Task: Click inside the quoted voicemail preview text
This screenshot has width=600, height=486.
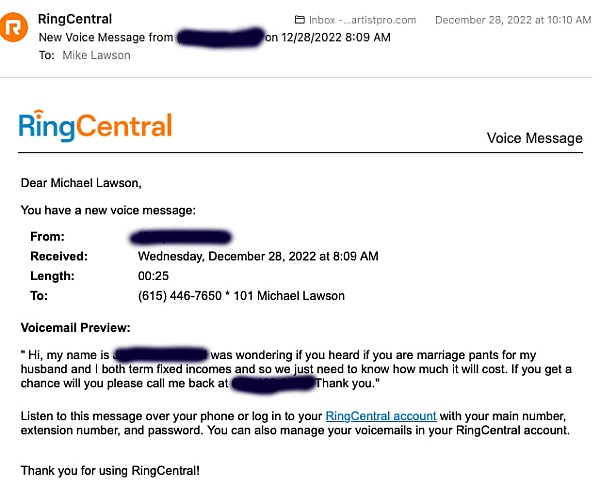Action: click(300, 368)
